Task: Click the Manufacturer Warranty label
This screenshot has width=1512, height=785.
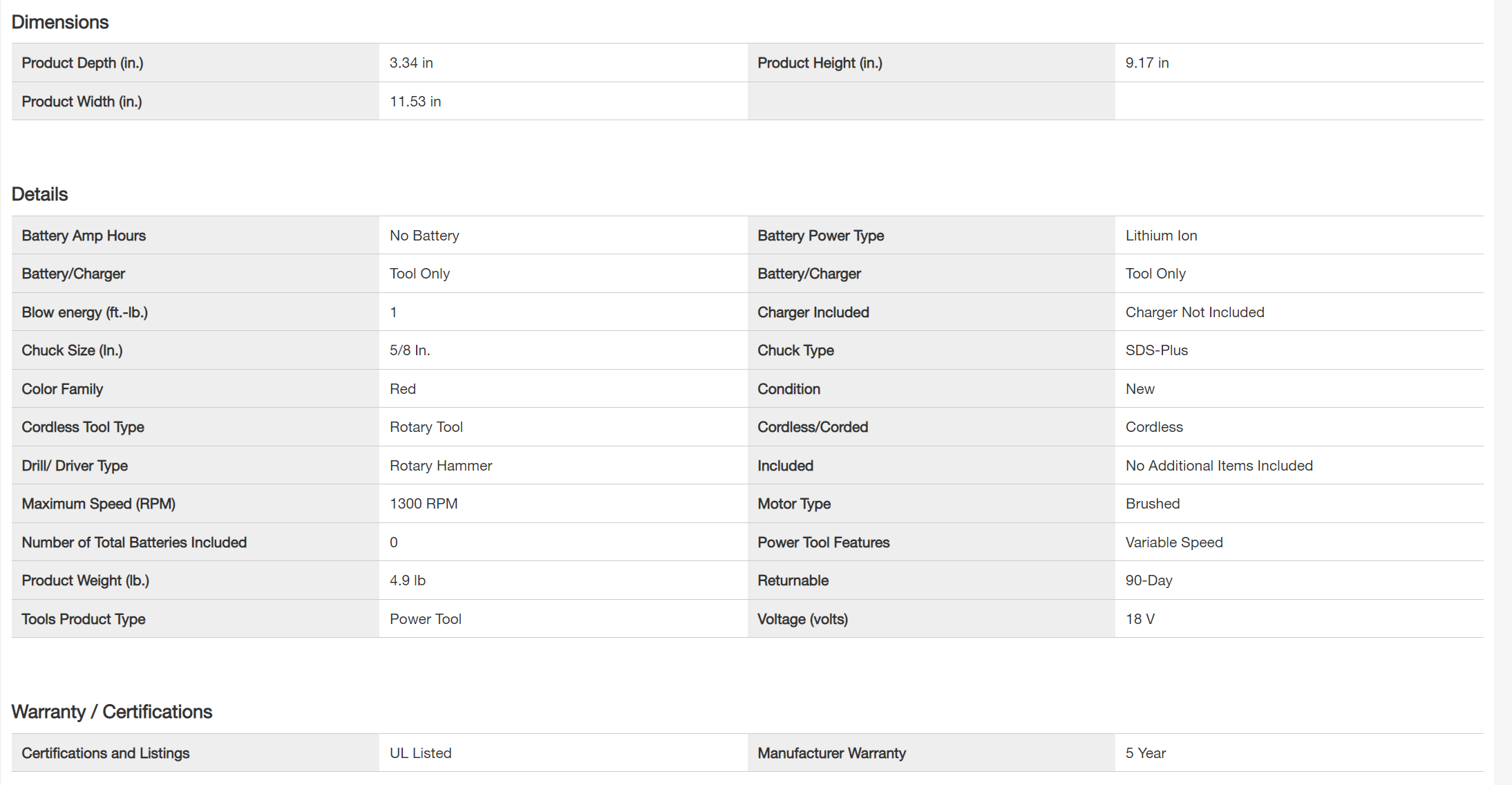Action: [x=831, y=753]
